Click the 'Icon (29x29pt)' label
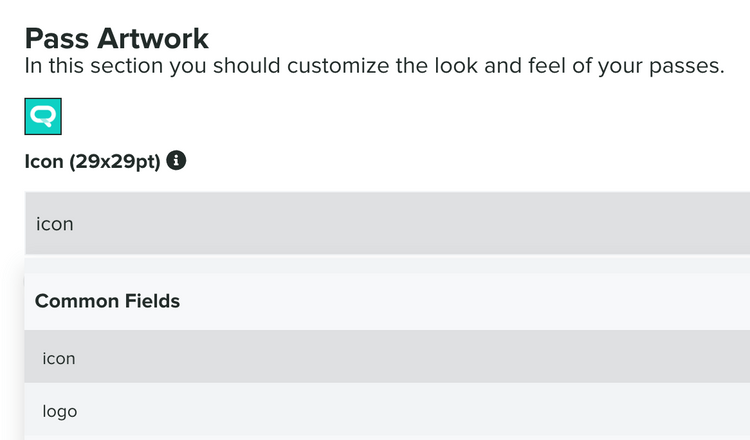 [92, 161]
